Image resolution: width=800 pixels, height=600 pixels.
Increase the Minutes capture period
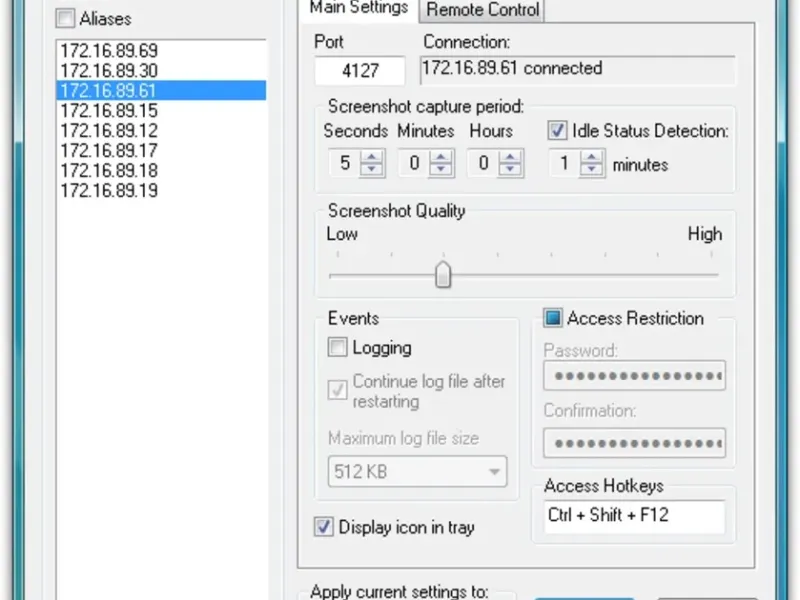[441, 157]
